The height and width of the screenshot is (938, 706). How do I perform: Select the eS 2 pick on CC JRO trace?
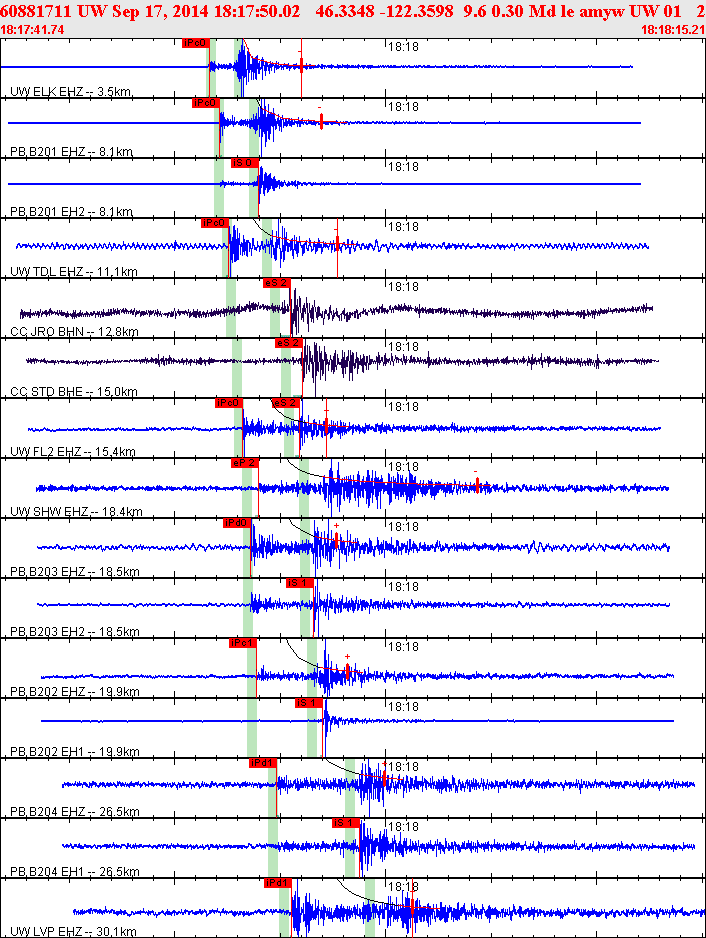point(276,283)
